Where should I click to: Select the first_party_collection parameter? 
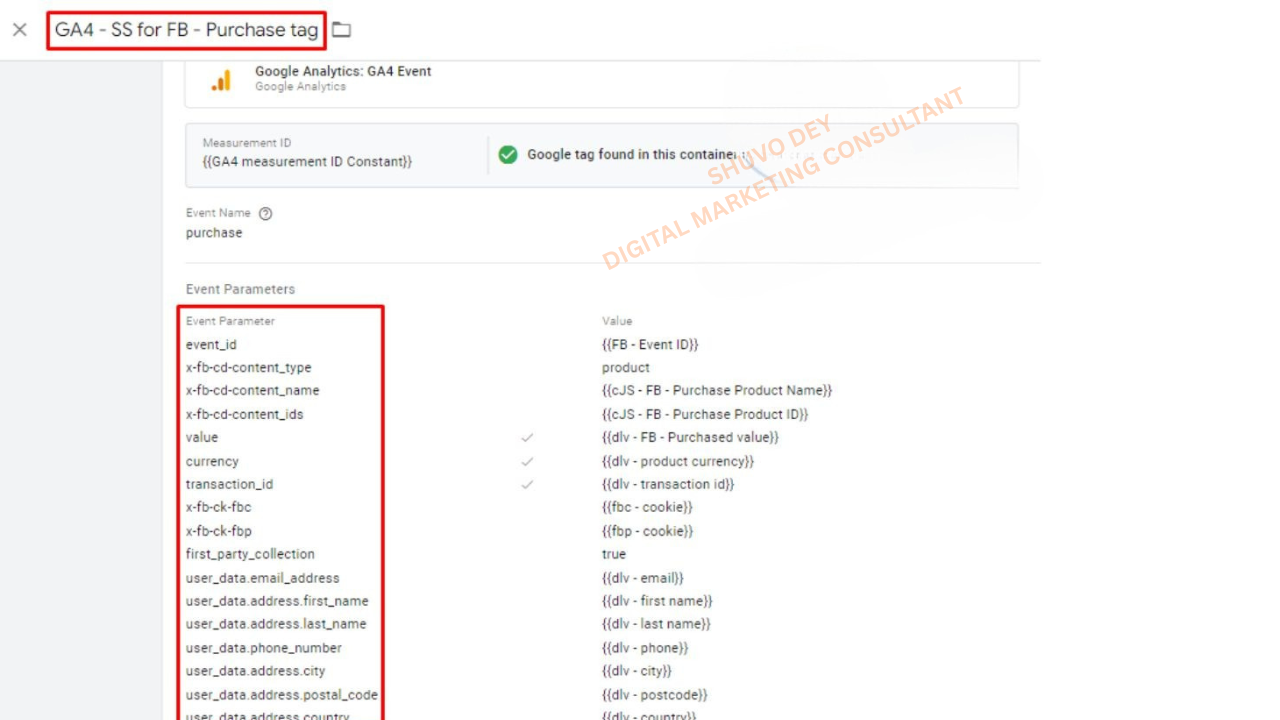click(250, 554)
